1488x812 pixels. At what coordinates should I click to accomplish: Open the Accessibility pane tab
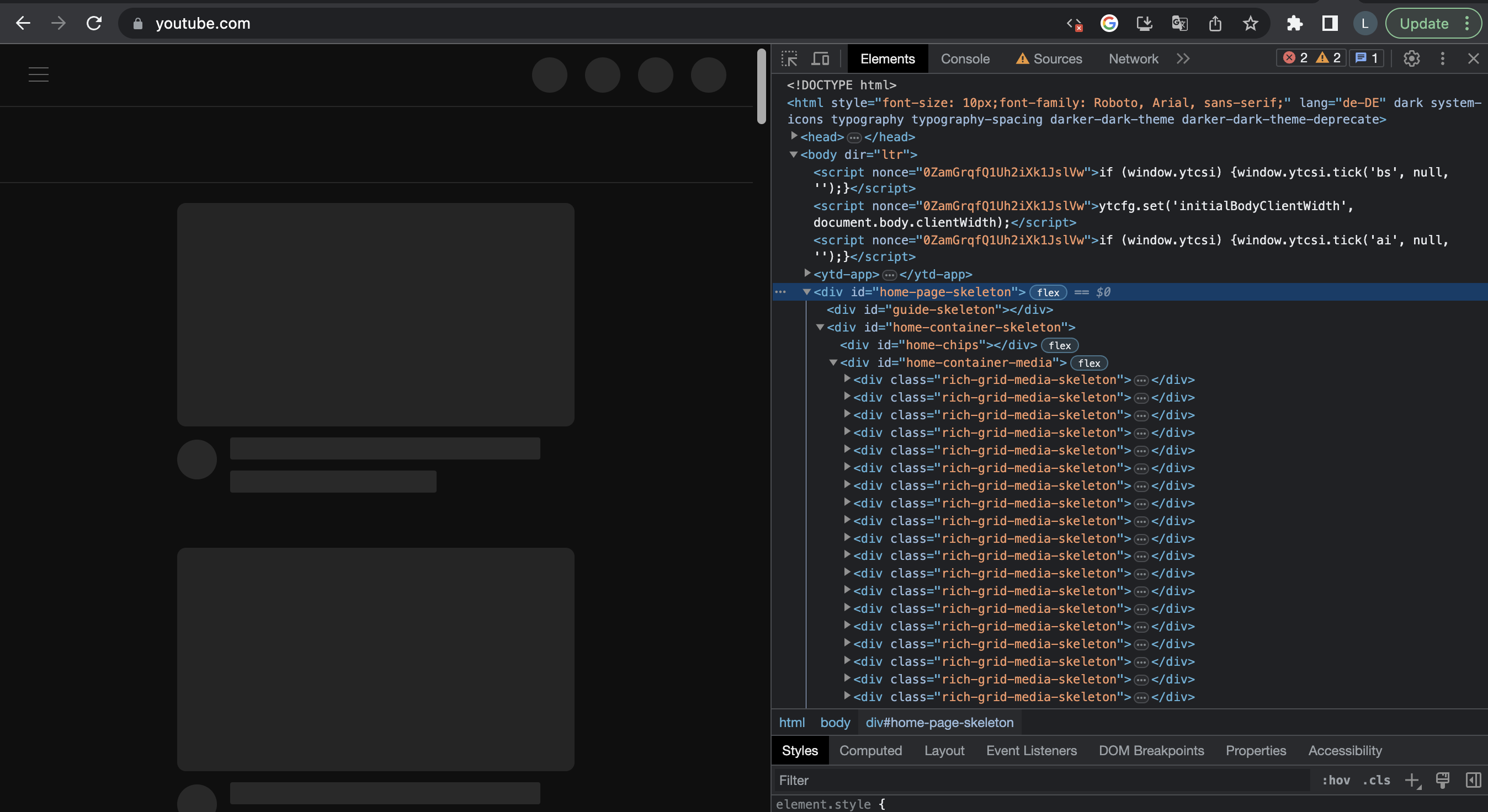[1344, 750]
